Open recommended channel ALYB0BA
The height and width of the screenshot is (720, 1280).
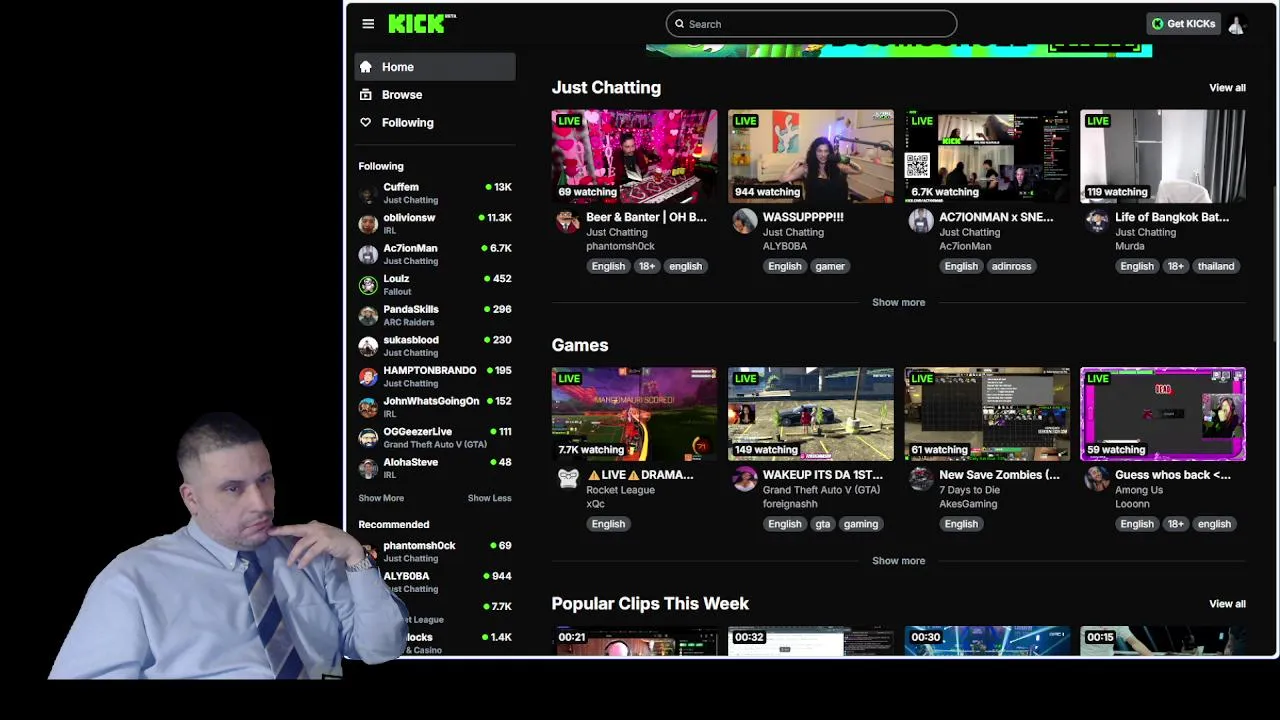click(435, 582)
